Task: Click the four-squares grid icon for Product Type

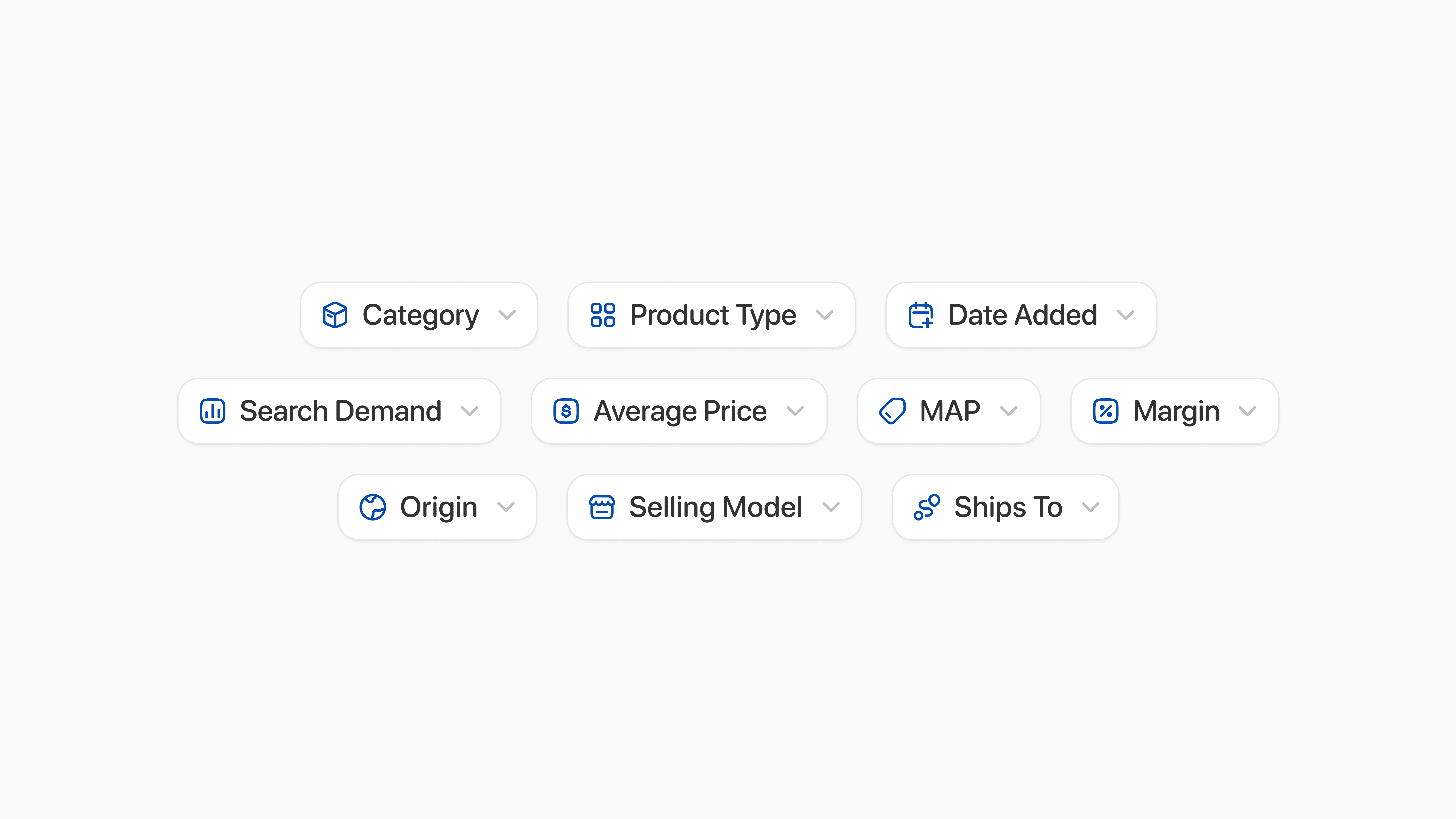Action: (603, 315)
